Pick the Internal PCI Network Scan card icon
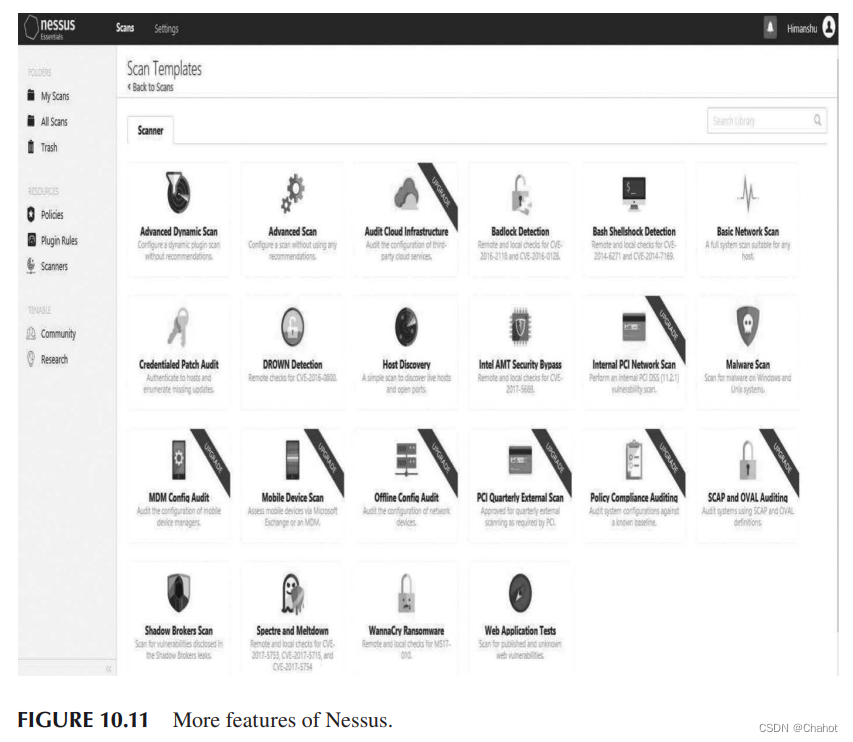 (x=634, y=326)
